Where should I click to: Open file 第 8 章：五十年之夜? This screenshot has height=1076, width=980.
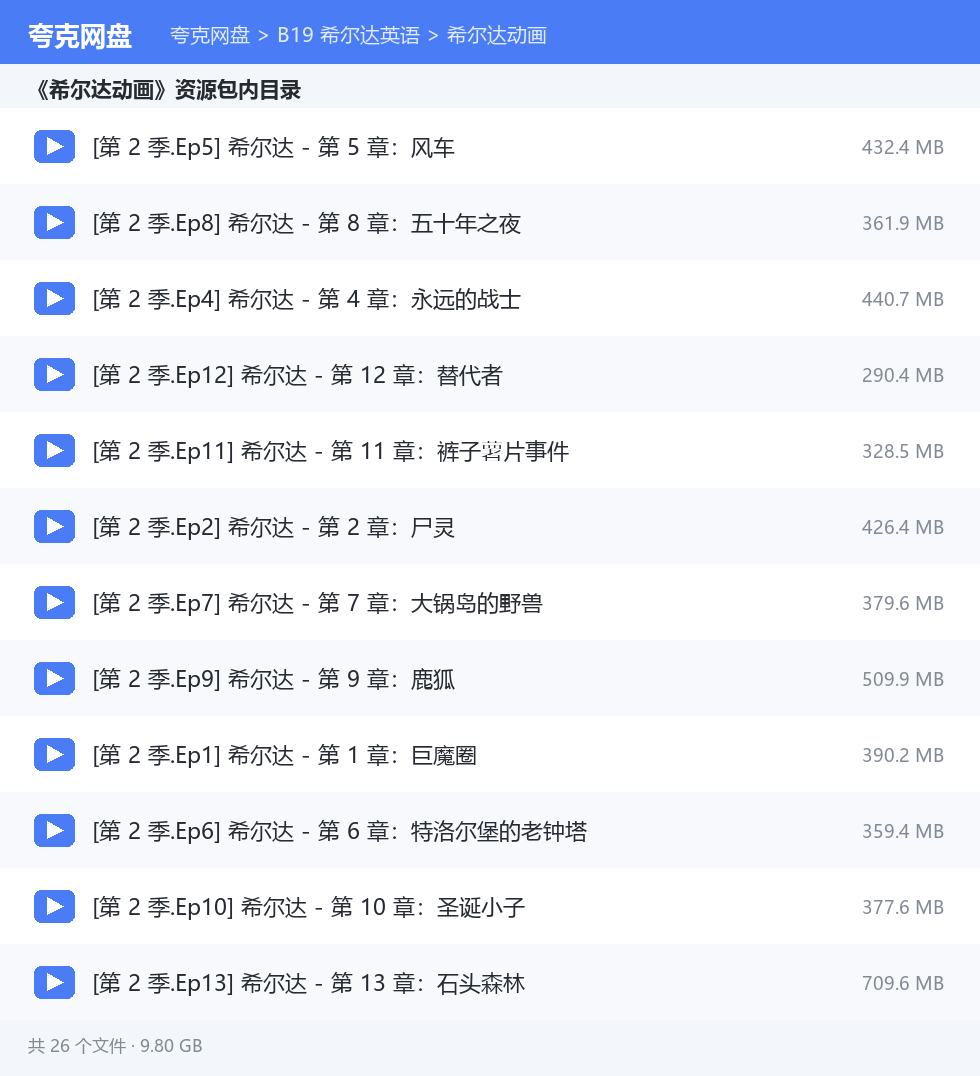click(x=307, y=223)
